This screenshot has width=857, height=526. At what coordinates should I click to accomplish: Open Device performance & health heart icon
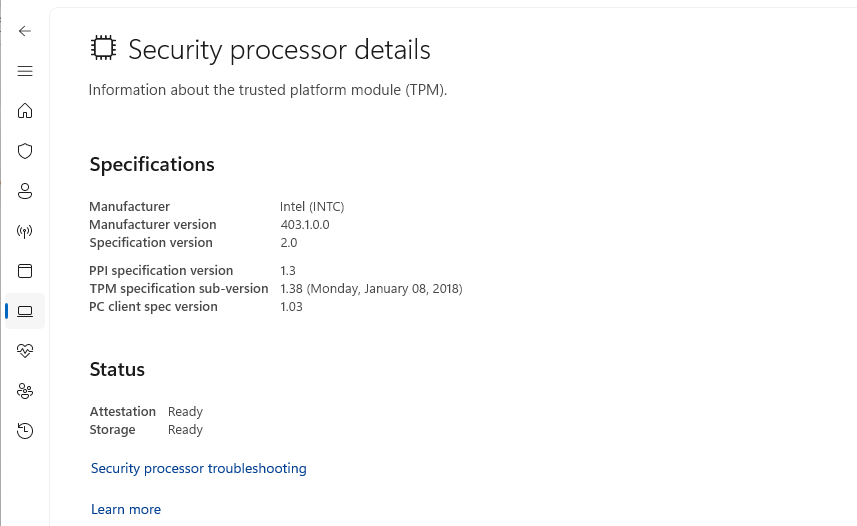pos(25,351)
